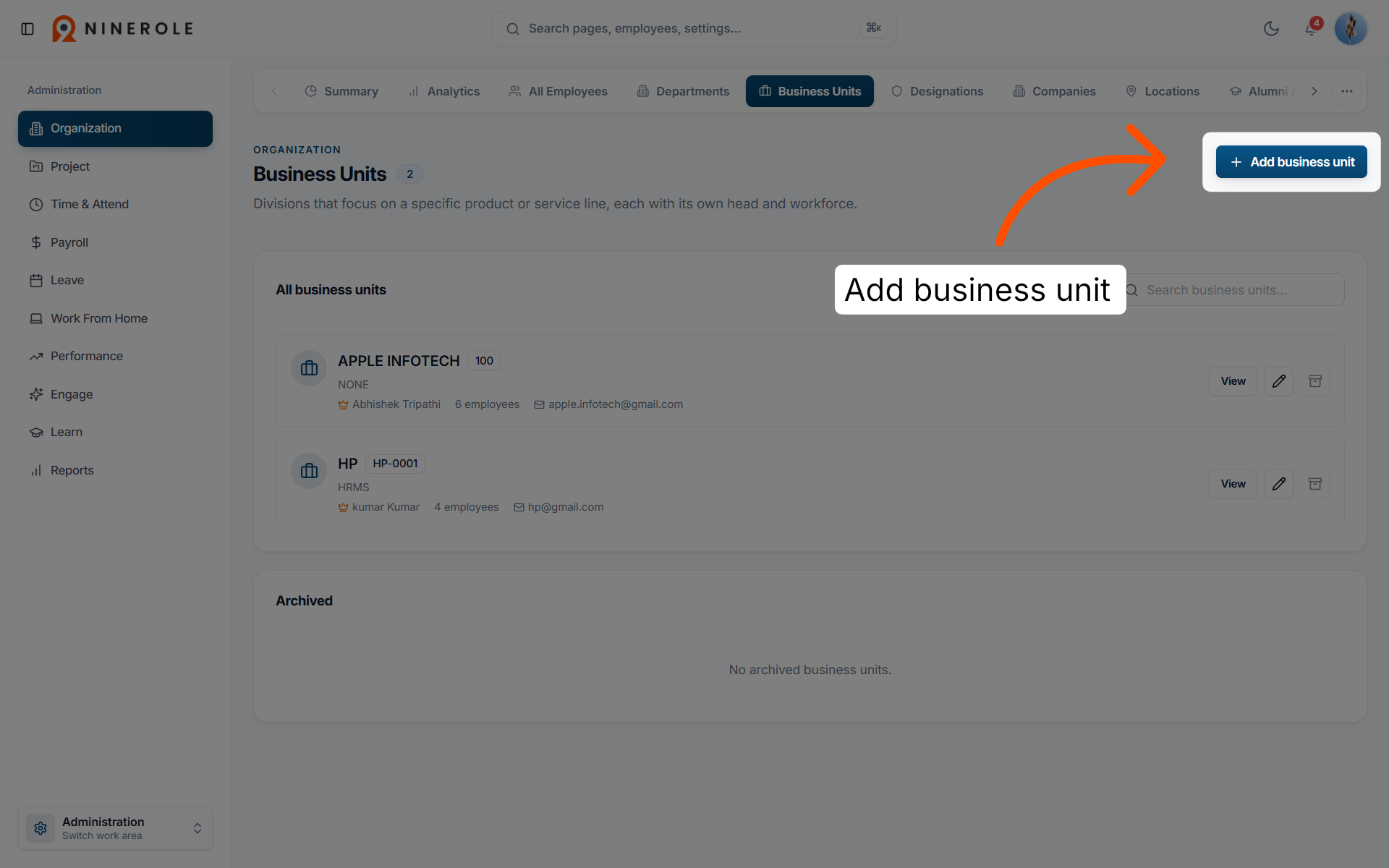
Task: Open Learn in the sidebar
Action: pyautogui.click(x=115, y=432)
